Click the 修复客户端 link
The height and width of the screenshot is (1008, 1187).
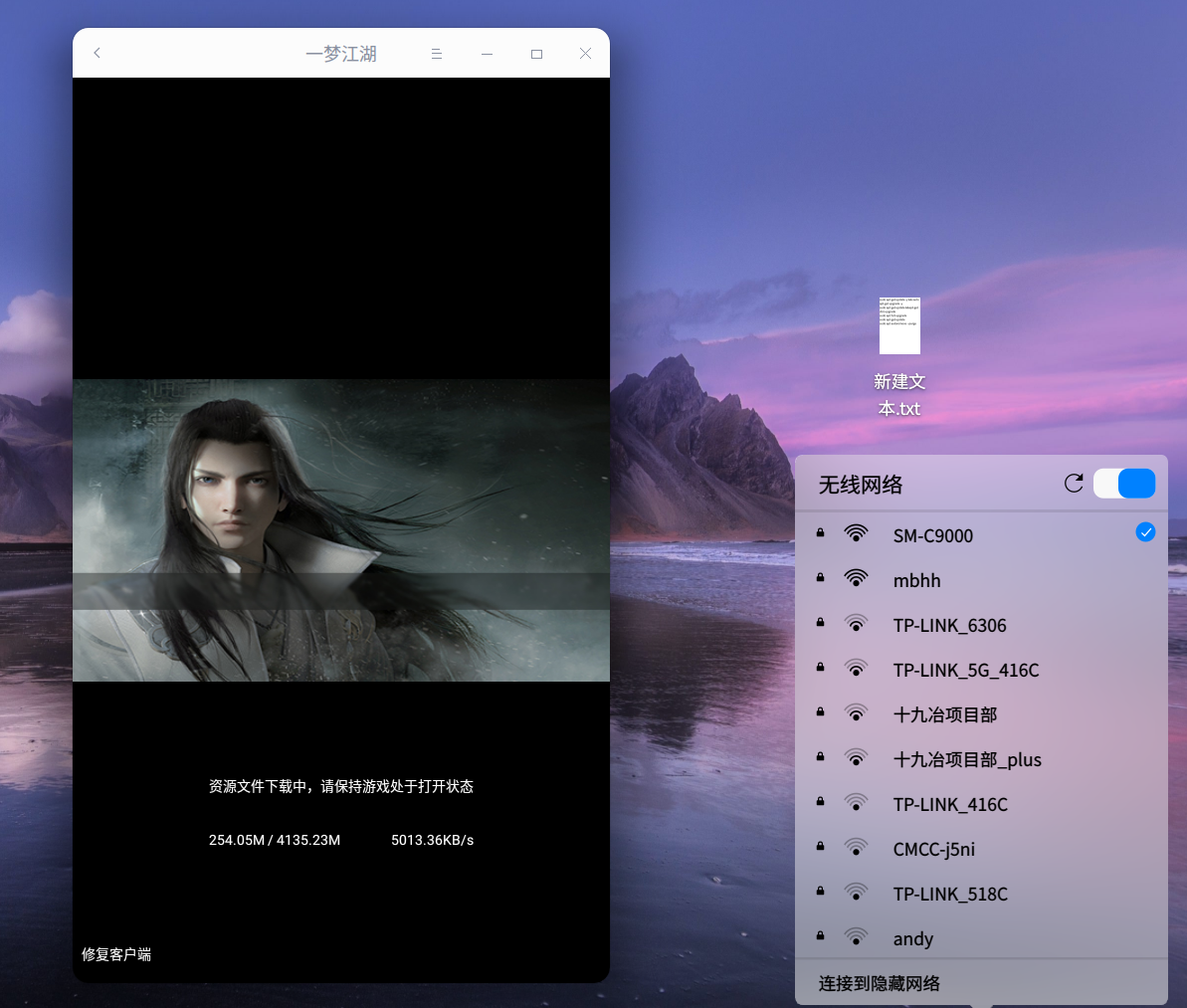click(115, 953)
